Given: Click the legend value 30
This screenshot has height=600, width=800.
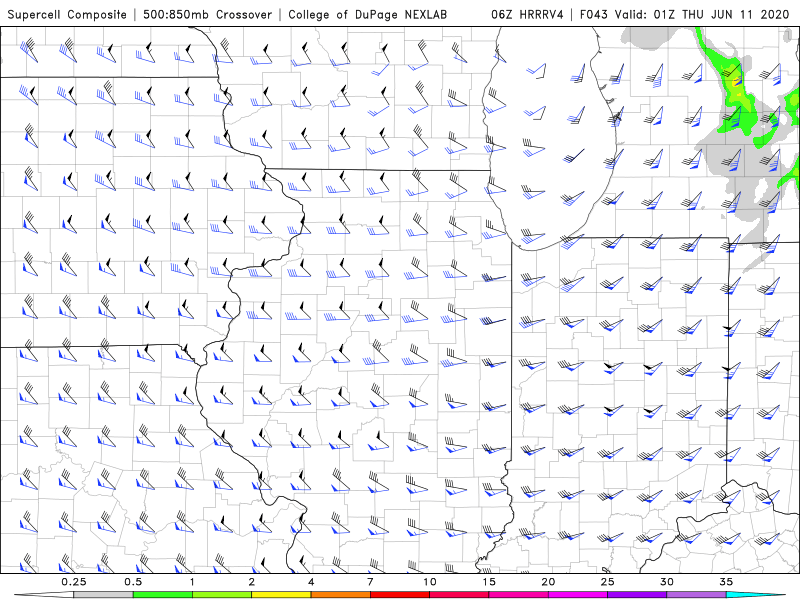Looking at the screenshot, I should point(666,582).
